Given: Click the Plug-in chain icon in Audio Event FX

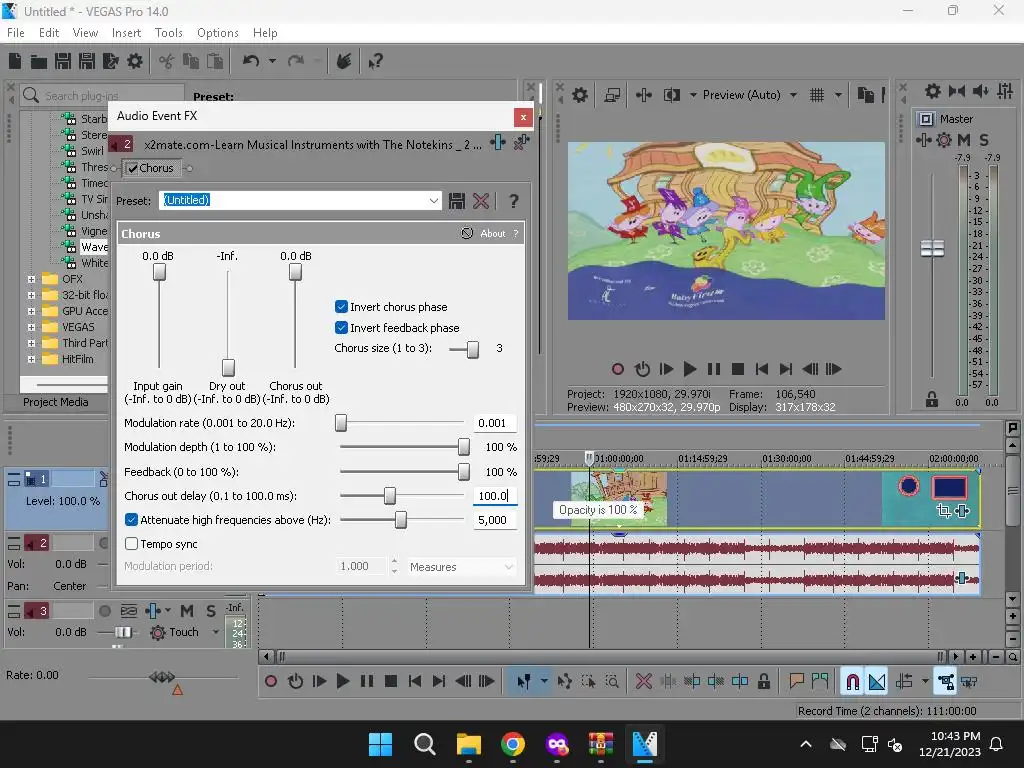Looking at the screenshot, I should 498,142.
